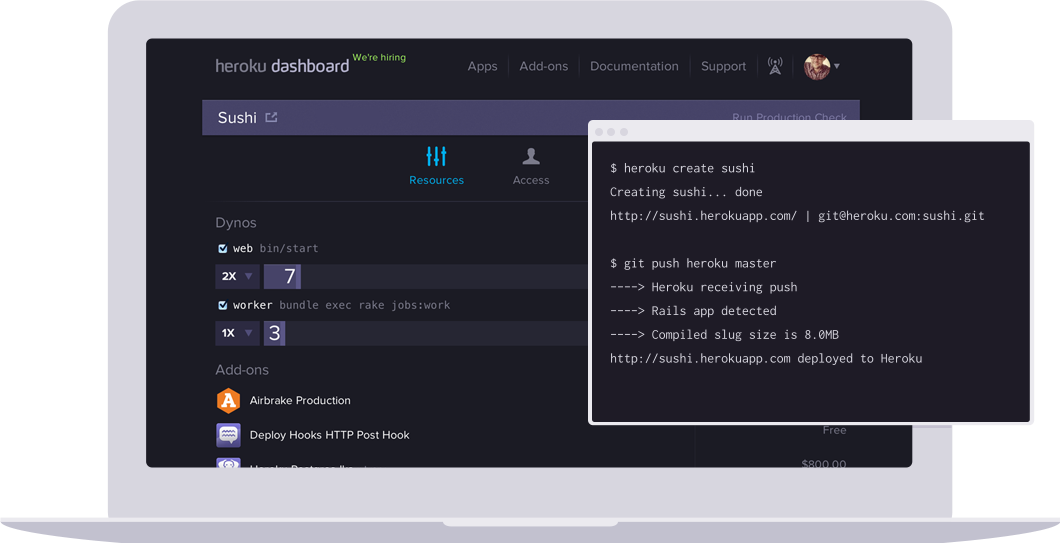Click the '$ git push heroku master' terminal line
The width and height of the screenshot is (1060, 543).
(x=693, y=263)
